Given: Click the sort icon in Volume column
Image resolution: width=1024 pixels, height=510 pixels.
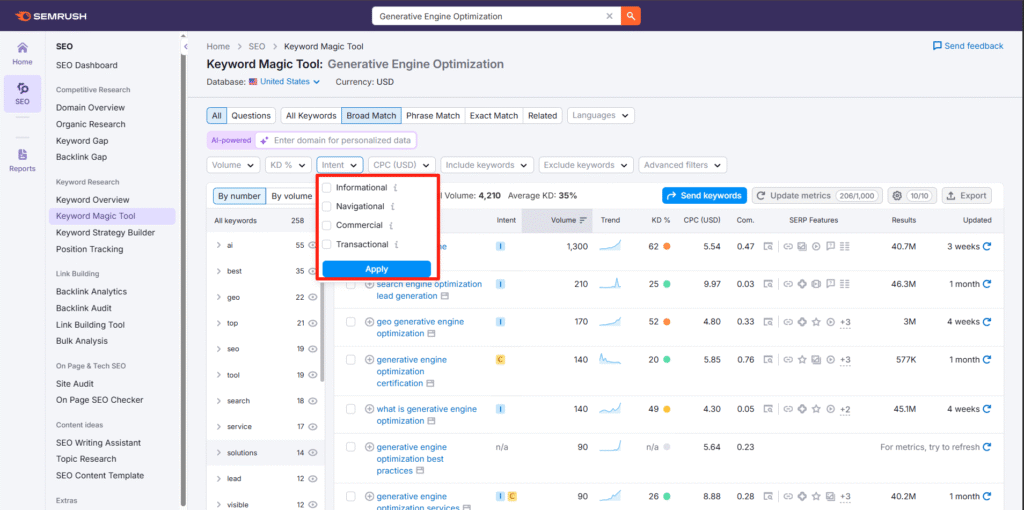Looking at the screenshot, I should 583,221.
